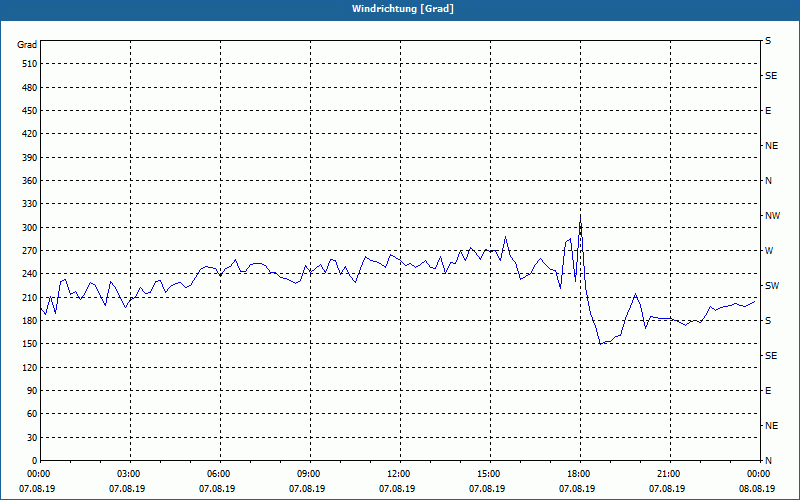Pick the 210 axis value
Screen dimensions: 800x500
tap(30, 297)
